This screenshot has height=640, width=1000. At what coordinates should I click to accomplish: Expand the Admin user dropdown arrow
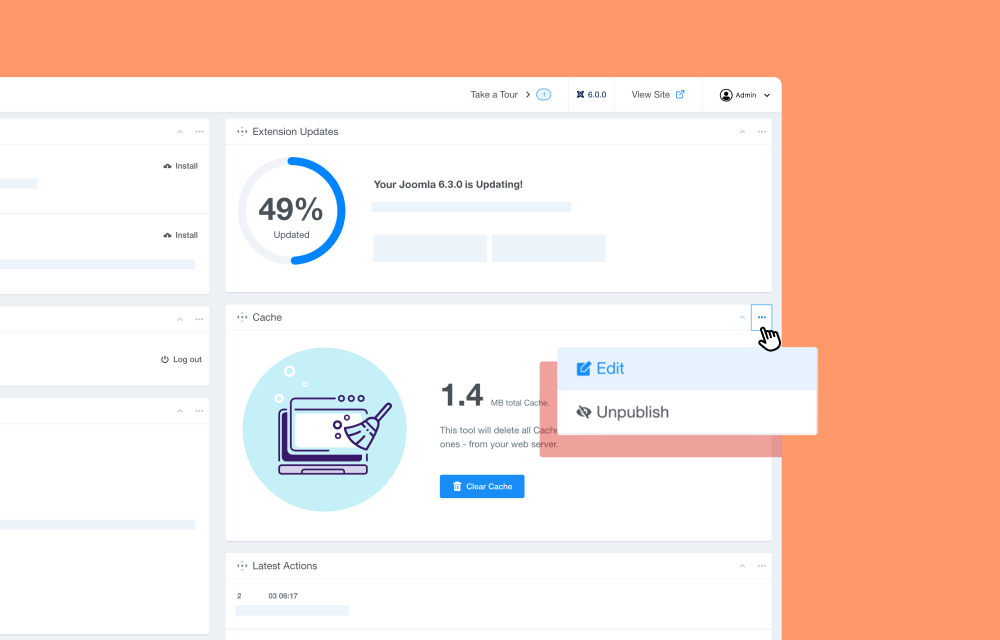(x=767, y=95)
